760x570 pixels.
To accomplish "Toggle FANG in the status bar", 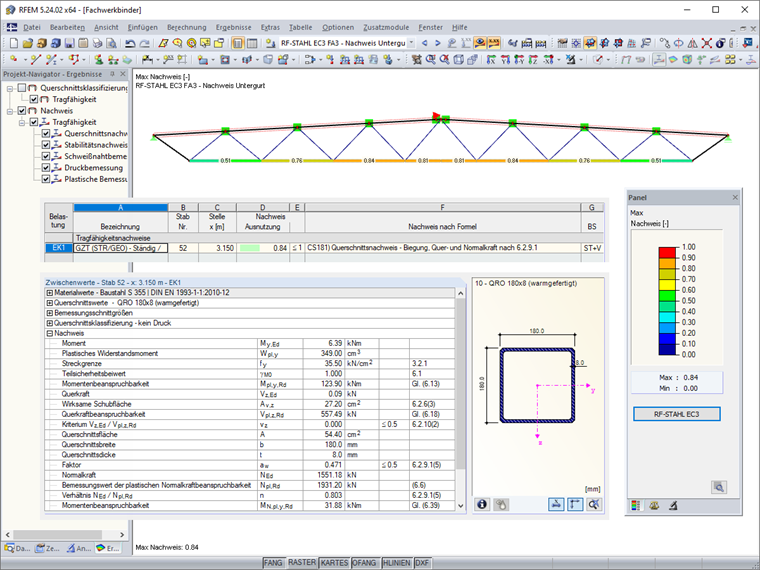I will click(x=273, y=563).
